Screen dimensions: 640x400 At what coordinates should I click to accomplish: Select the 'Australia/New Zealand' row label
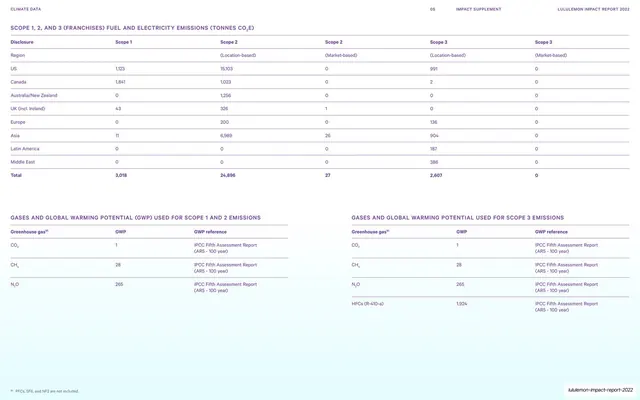(x=34, y=96)
